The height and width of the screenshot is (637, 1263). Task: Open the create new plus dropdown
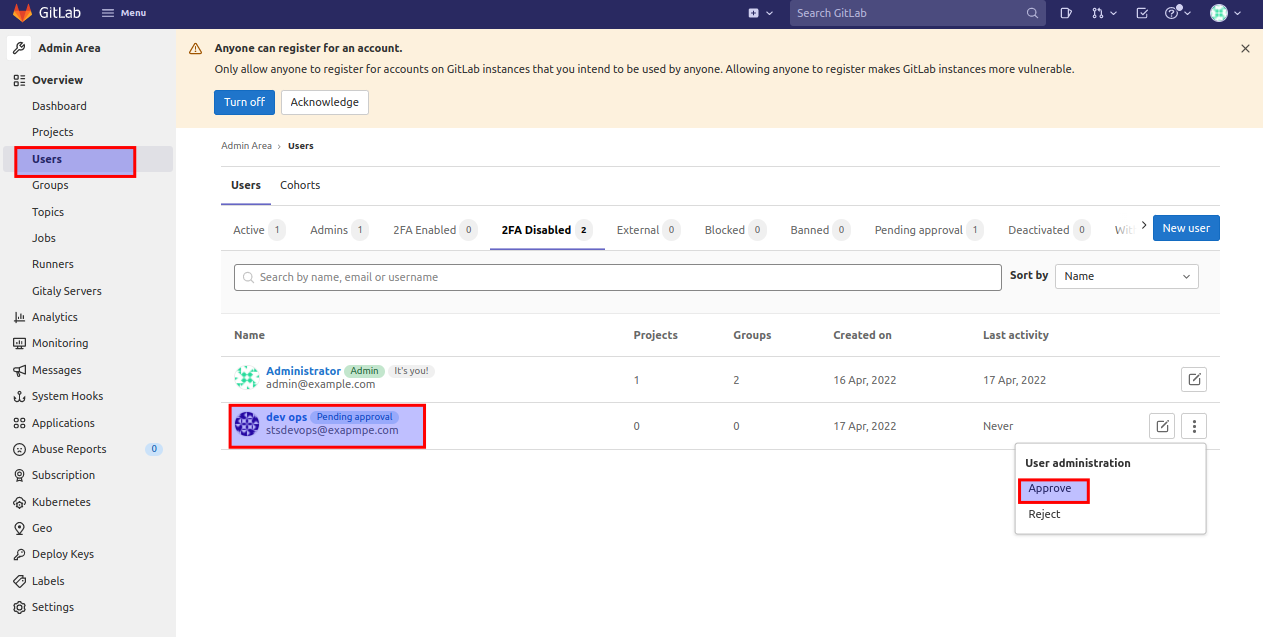point(760,13)
